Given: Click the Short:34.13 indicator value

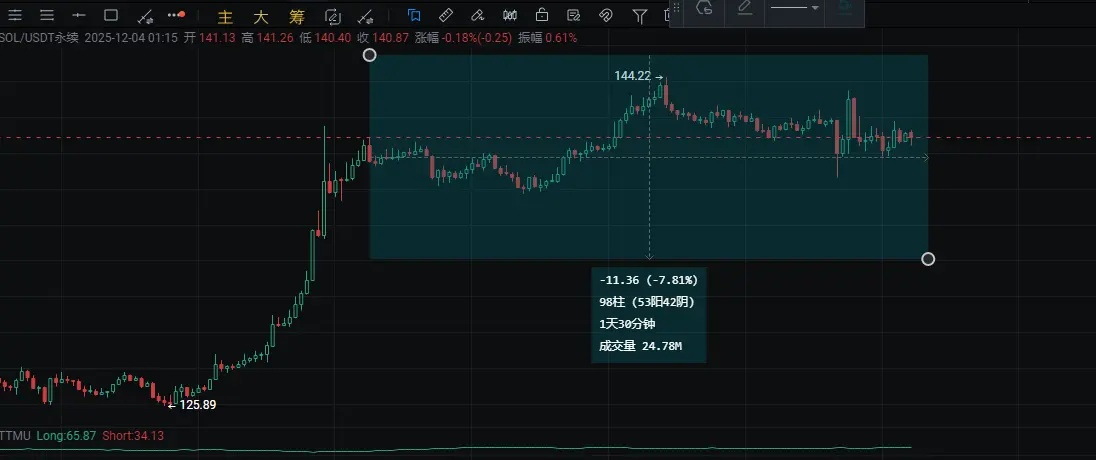Looking at the screenshot, I should click(x=133, y=436).
